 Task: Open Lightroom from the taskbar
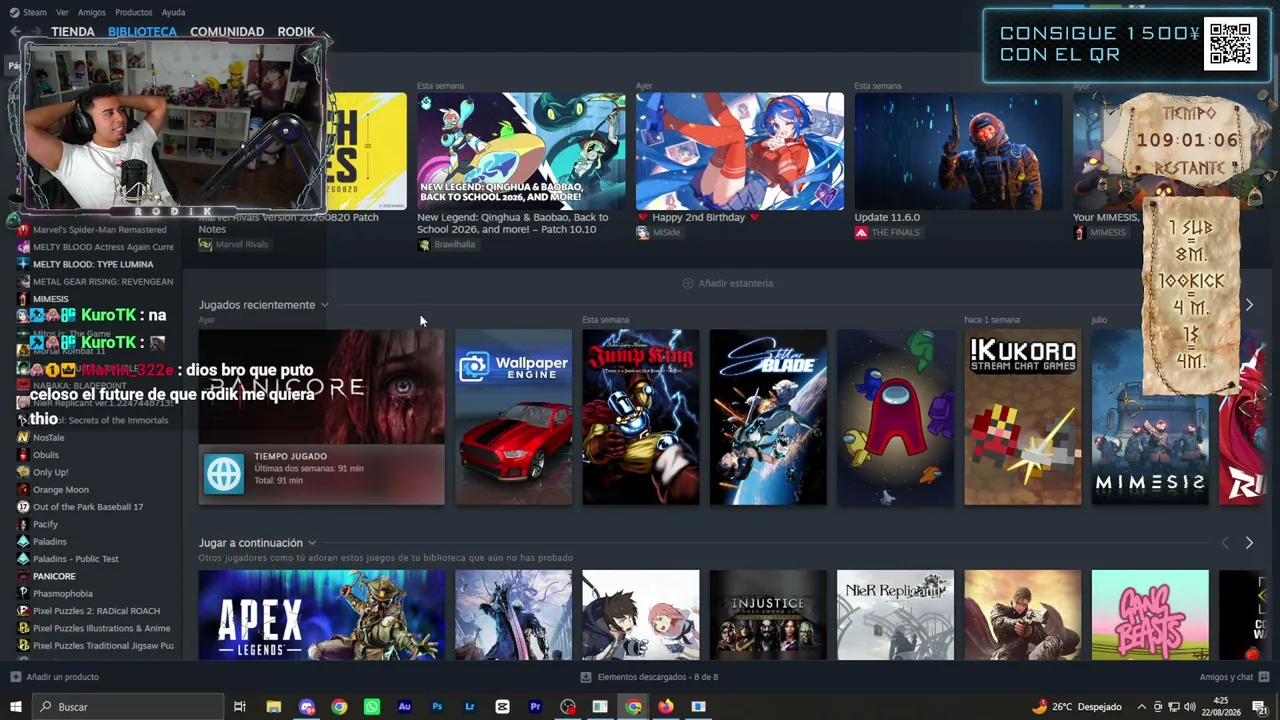point(470,707)
